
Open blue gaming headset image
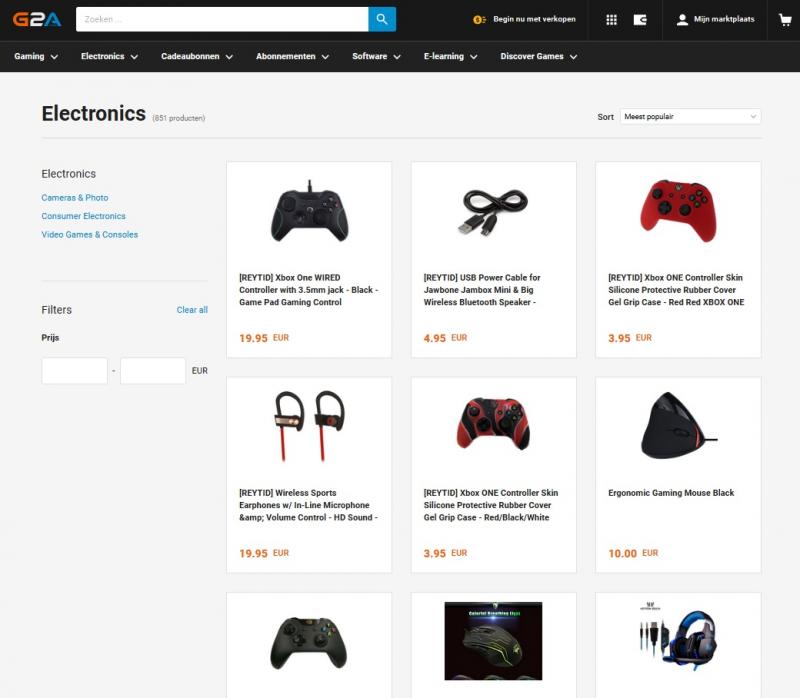click(x=678, y=637)
